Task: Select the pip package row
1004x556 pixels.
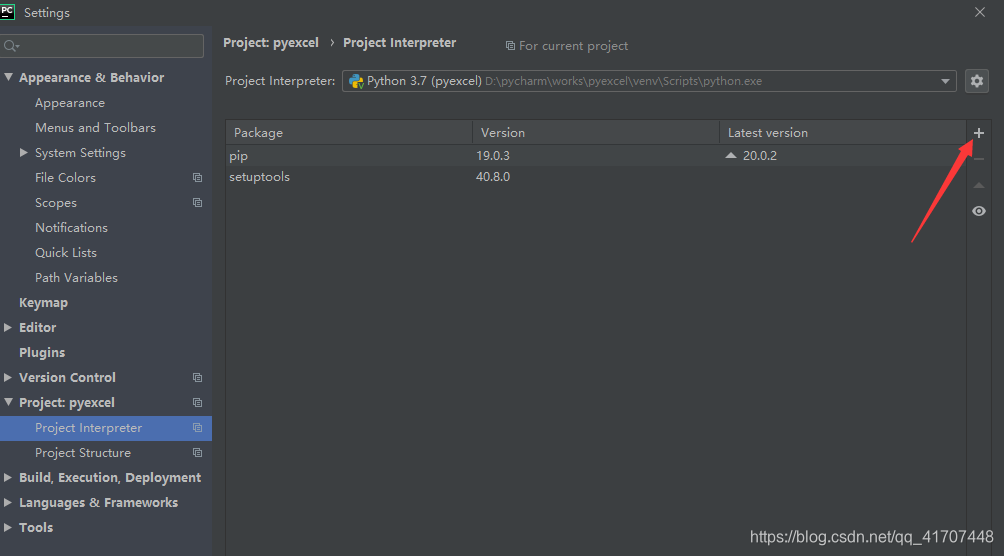Action: pyautogui.click(x=595, y=156)
